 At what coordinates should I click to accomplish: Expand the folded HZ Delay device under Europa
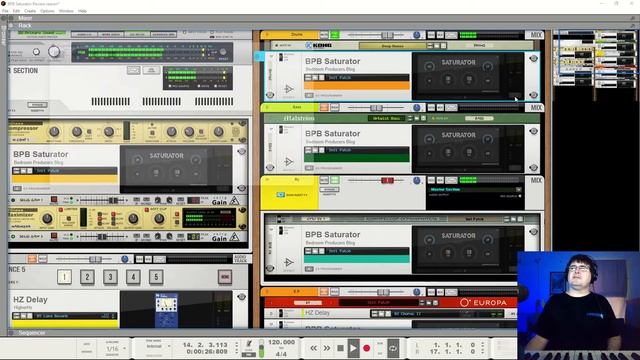pyautogui.click(x=271, y=313)
